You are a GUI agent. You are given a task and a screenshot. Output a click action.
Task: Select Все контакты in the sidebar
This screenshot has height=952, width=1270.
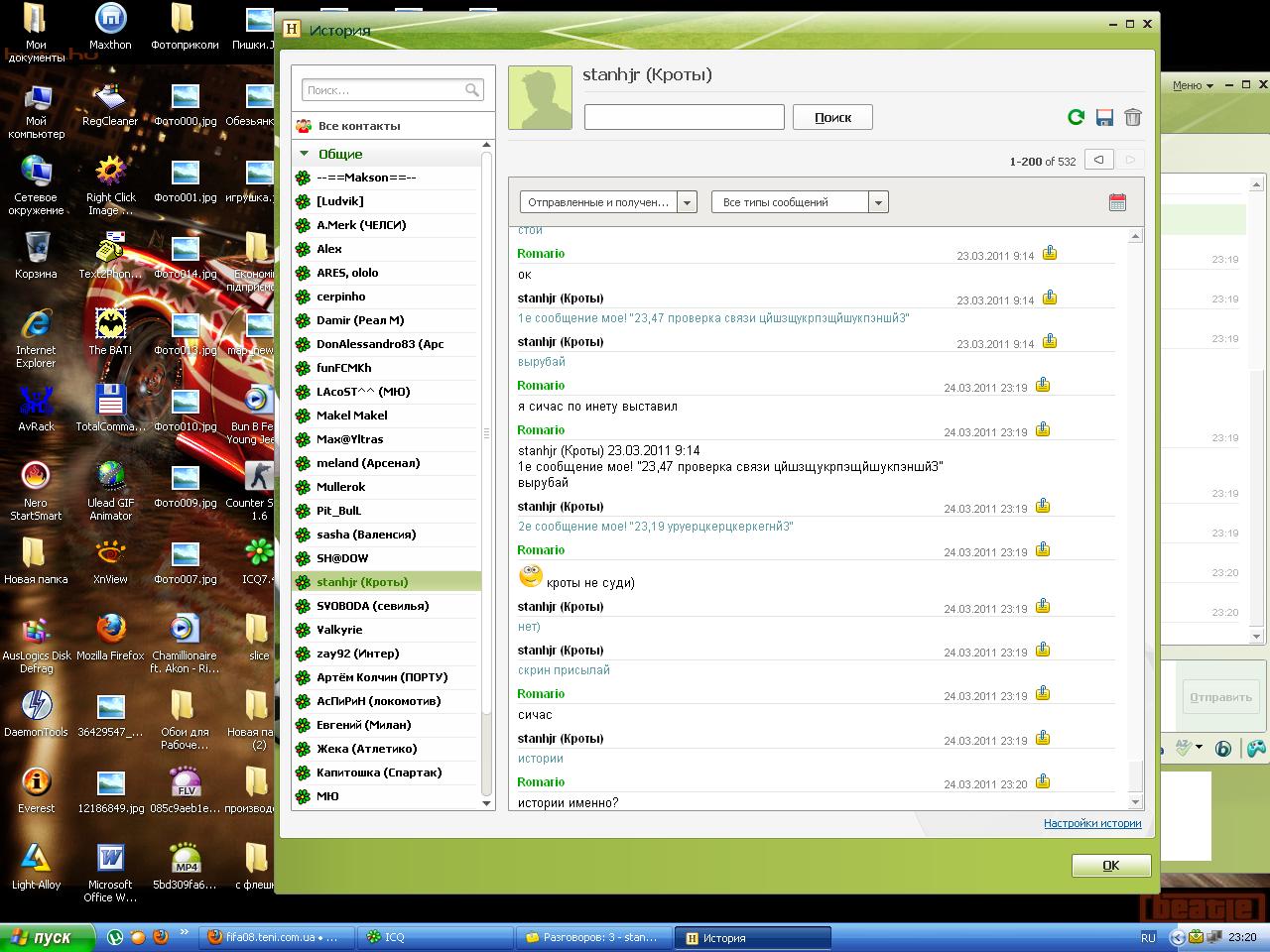point(392,126)
